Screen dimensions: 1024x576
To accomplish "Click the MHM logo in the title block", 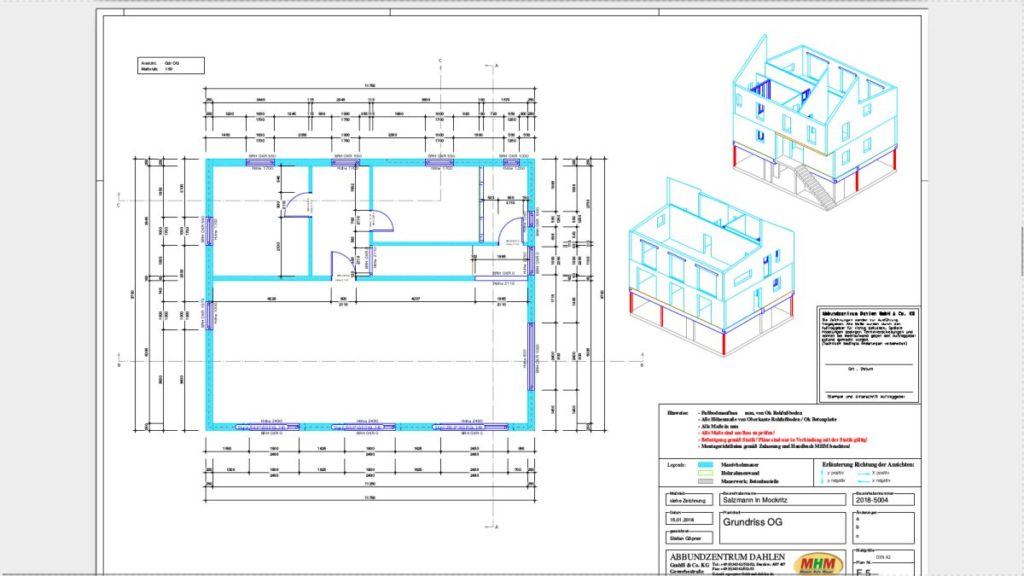I will point(823,564).
